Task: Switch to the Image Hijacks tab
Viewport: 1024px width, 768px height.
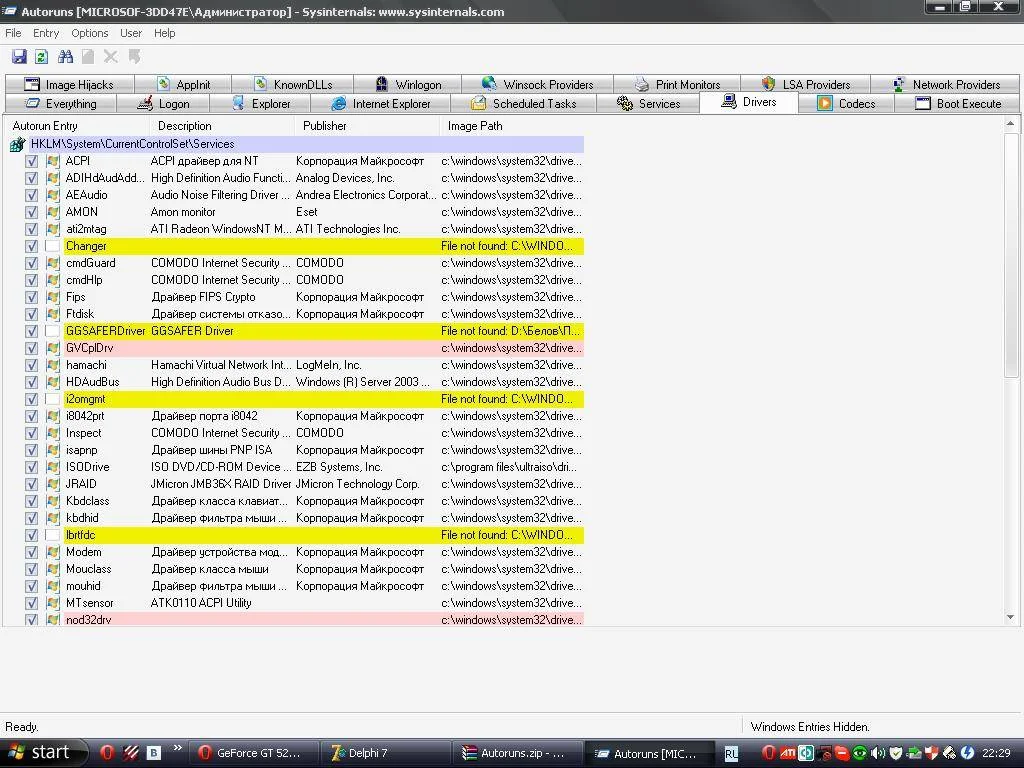Action: click(x=69, y=84)
